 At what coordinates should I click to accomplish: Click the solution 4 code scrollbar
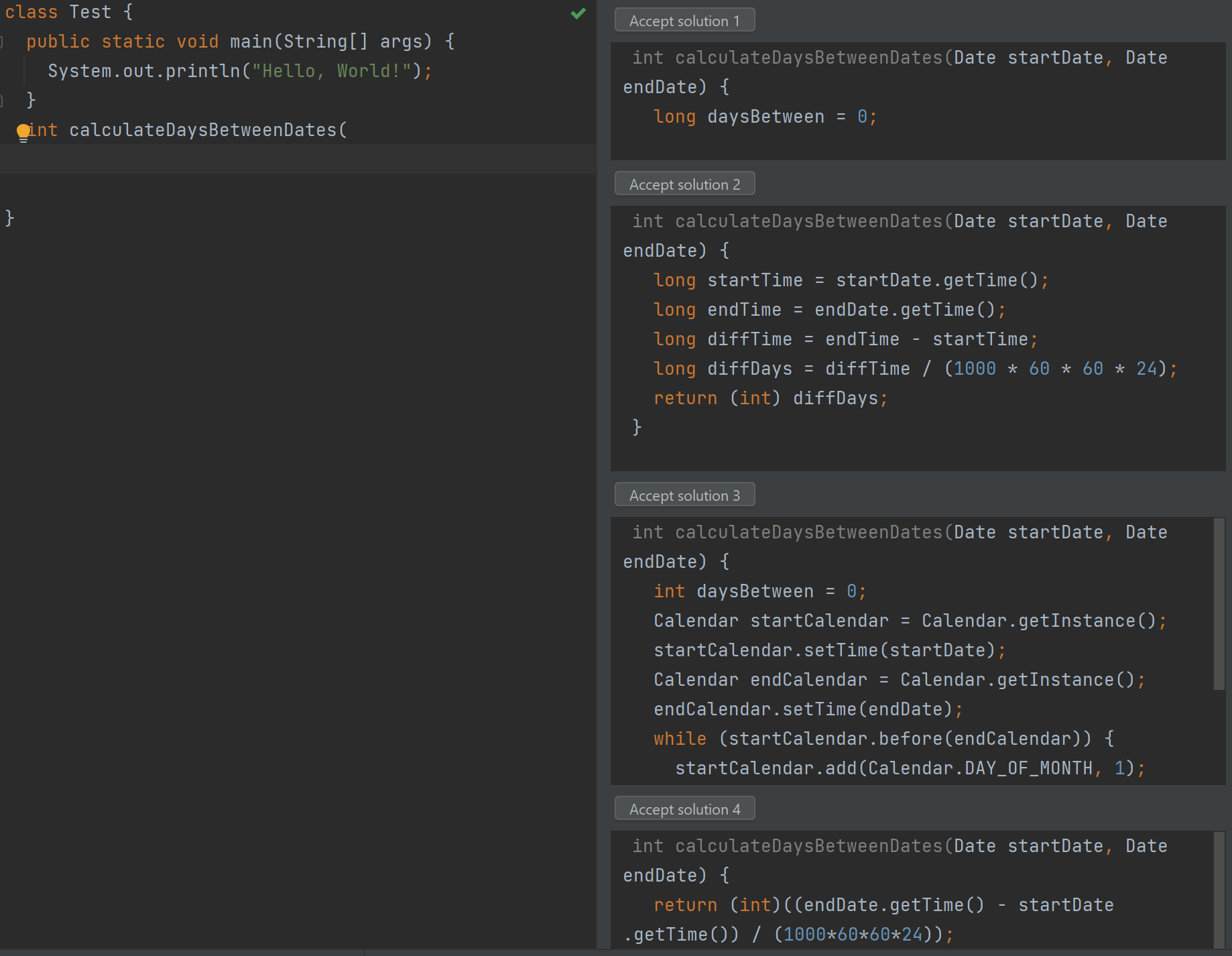coord(1219,890)
